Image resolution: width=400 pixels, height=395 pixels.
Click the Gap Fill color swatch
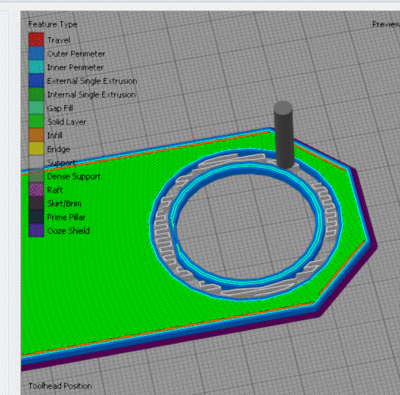(36, 108)
